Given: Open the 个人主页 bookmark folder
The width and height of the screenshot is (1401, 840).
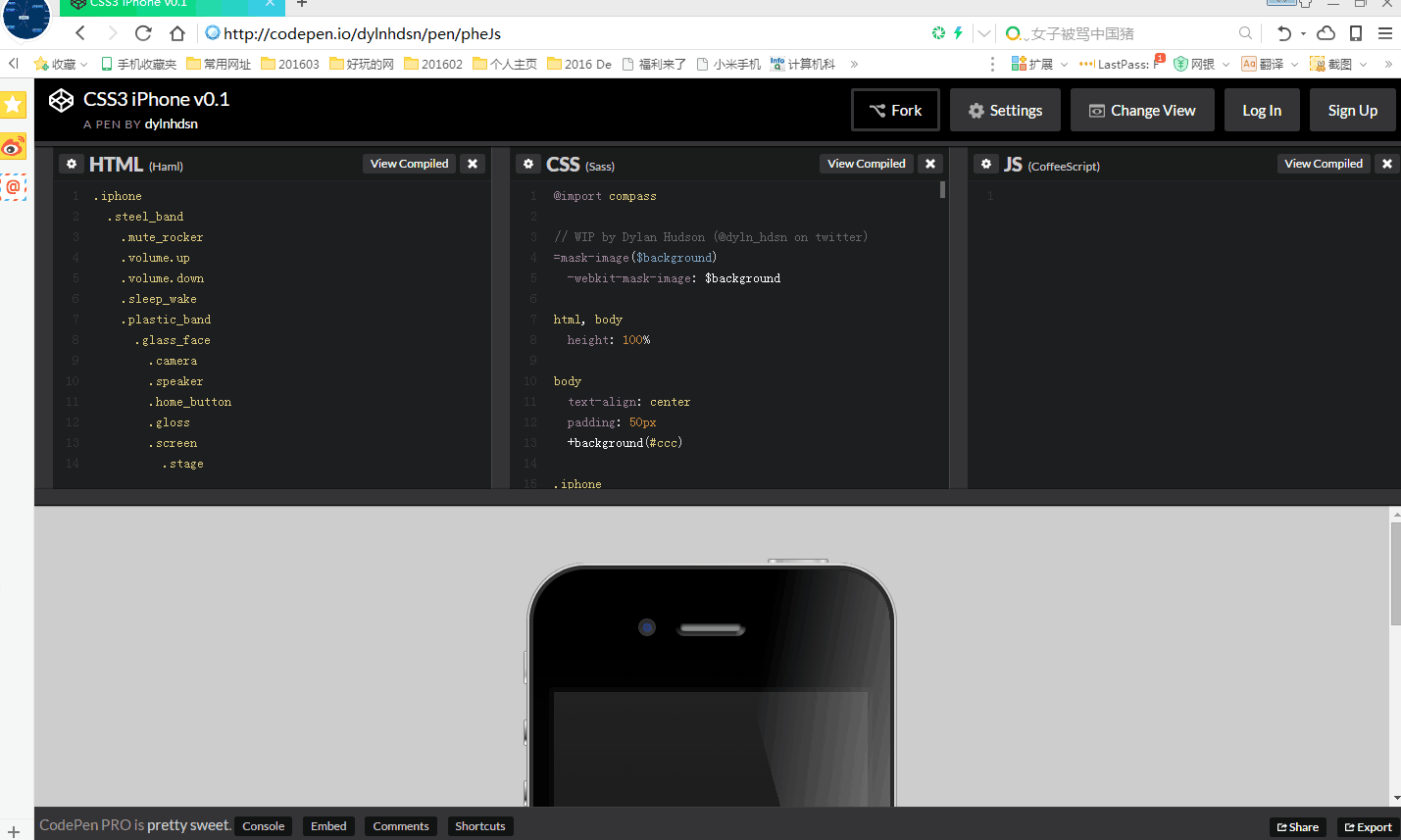Looking at the screenshot, I should point(505,64).
